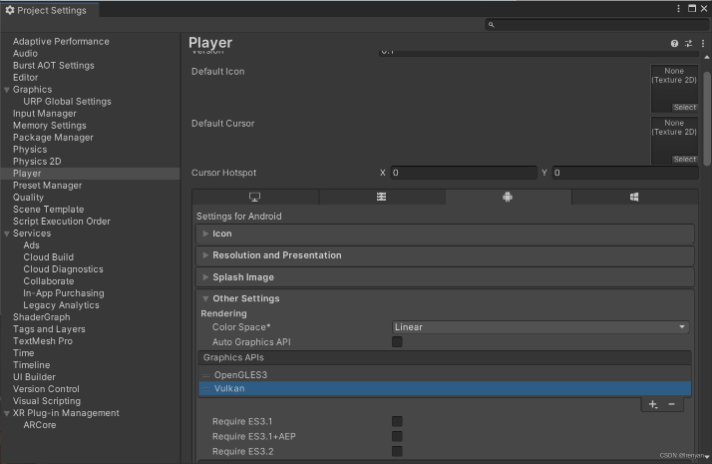Expand the Splash Image section
The height and width of the screenshot is (464, 712).
[x=243, y=277]
